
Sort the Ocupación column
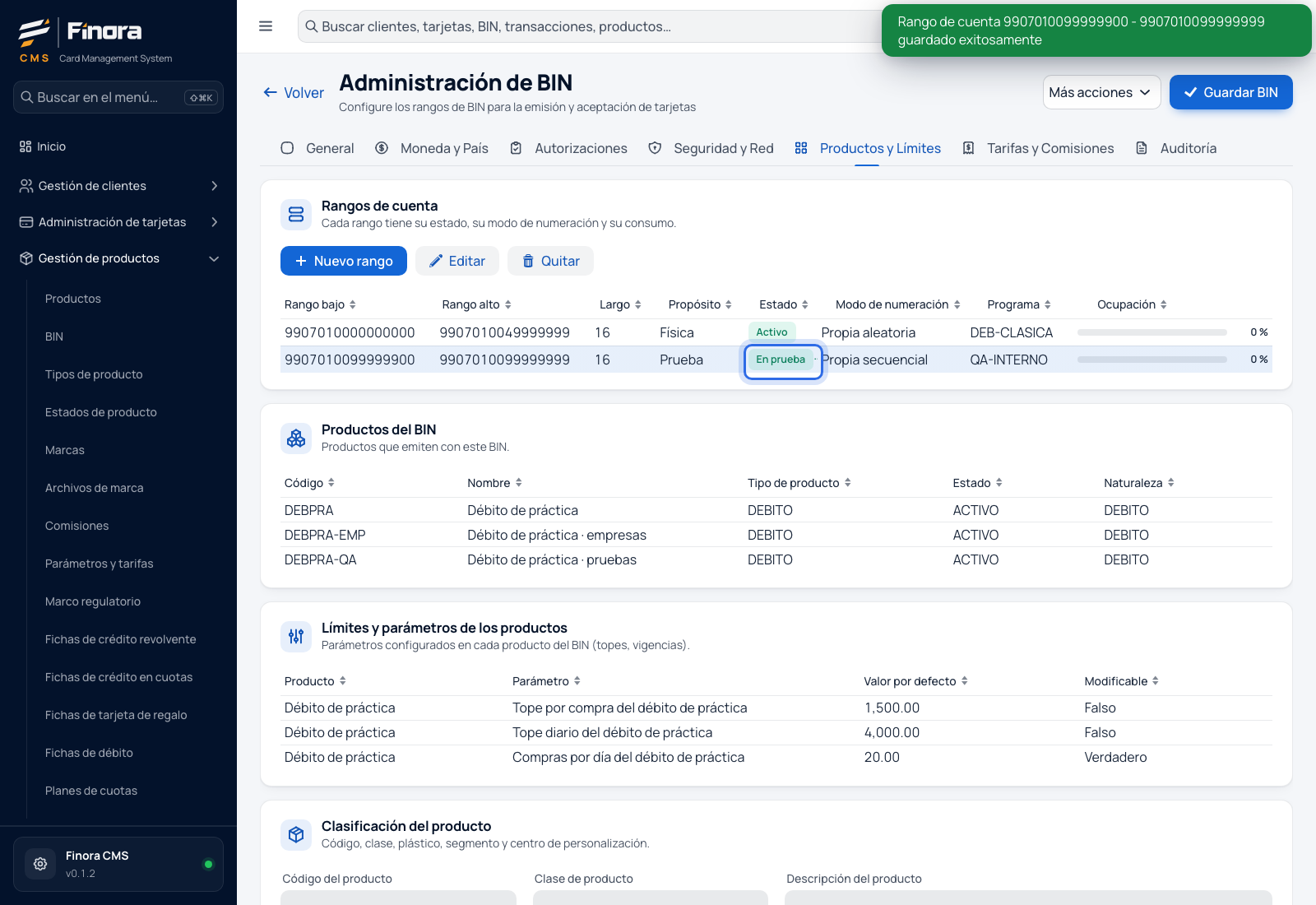tap(1164, 304)
